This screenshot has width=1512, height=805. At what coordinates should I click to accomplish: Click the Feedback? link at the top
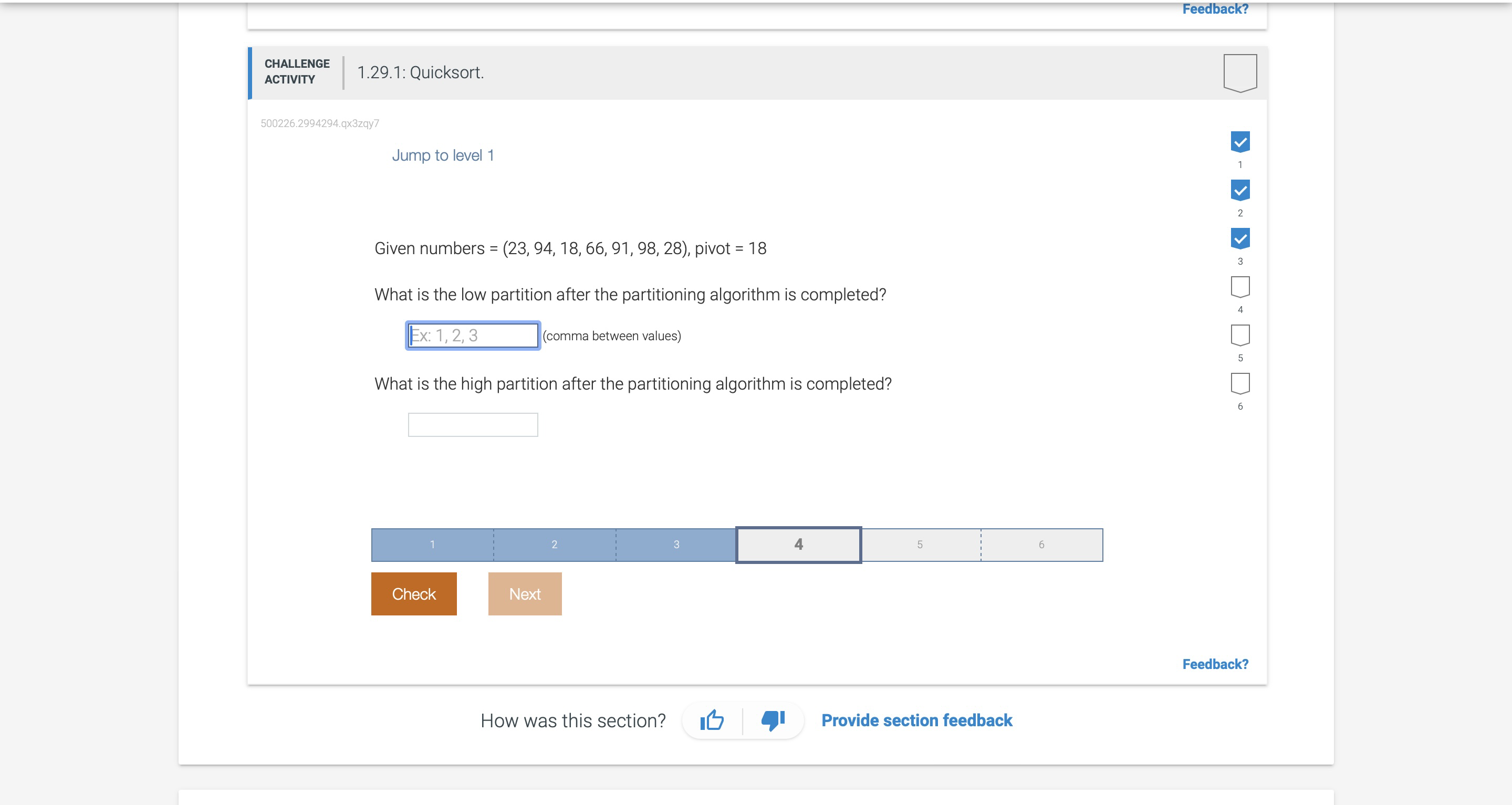(x=1215, y=8)
